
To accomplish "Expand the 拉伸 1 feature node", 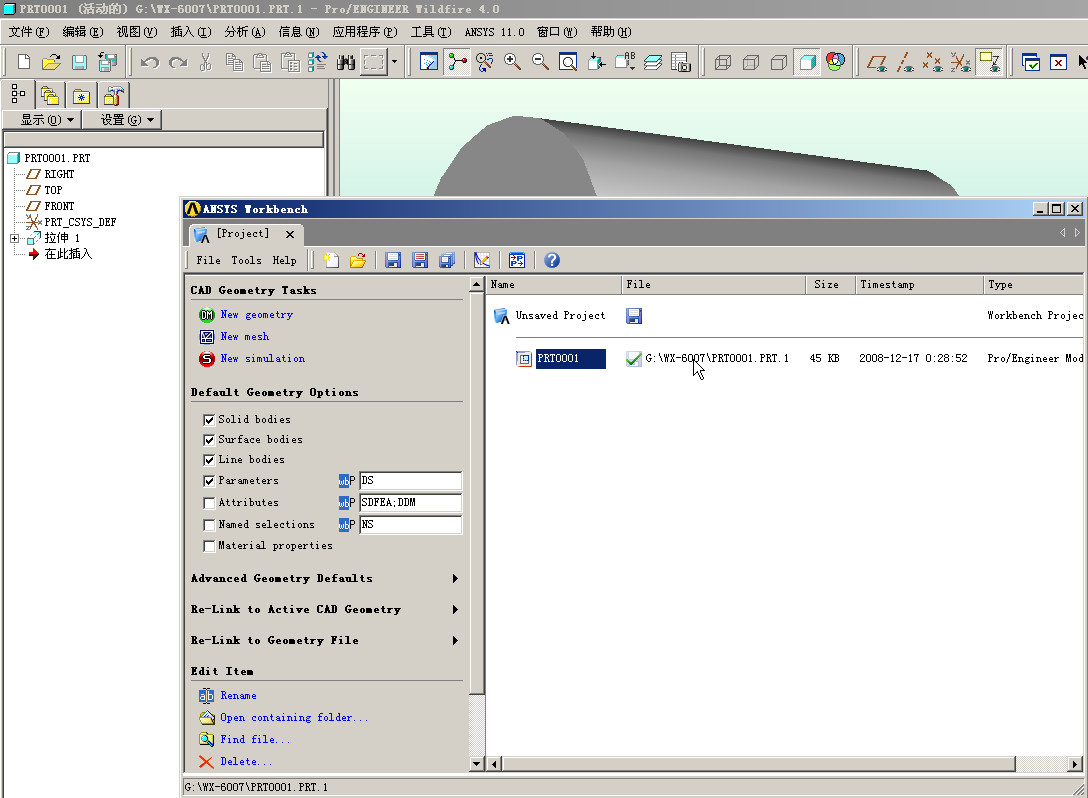I will coord(14,238).
